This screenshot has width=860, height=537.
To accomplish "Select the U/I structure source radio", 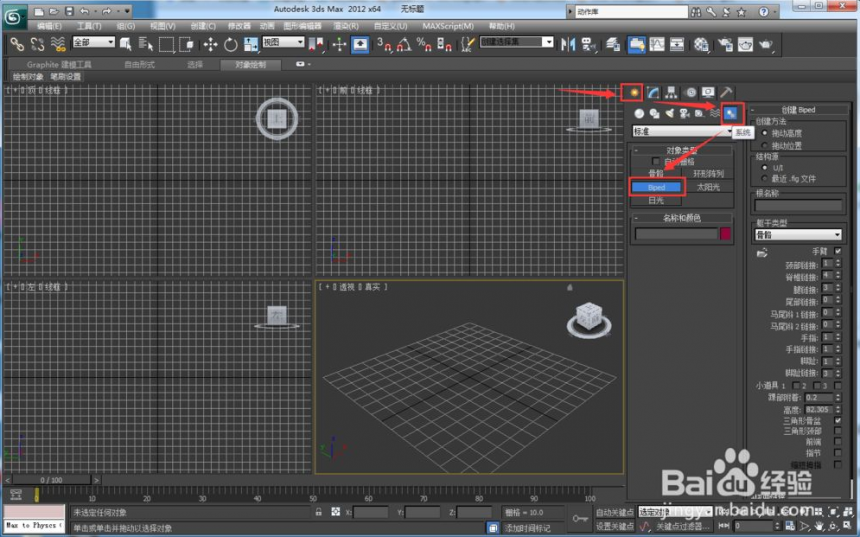I will point(765,167).
